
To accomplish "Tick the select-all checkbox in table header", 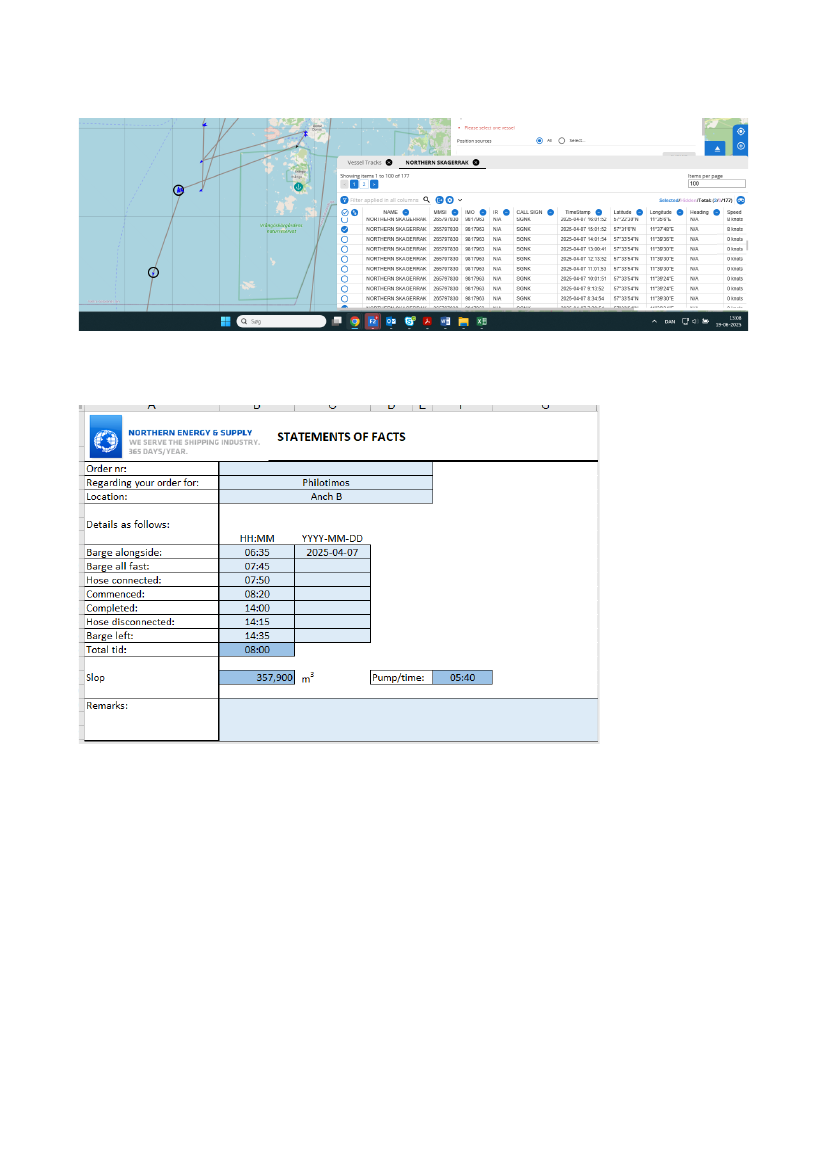I will [x=345, y=213].
